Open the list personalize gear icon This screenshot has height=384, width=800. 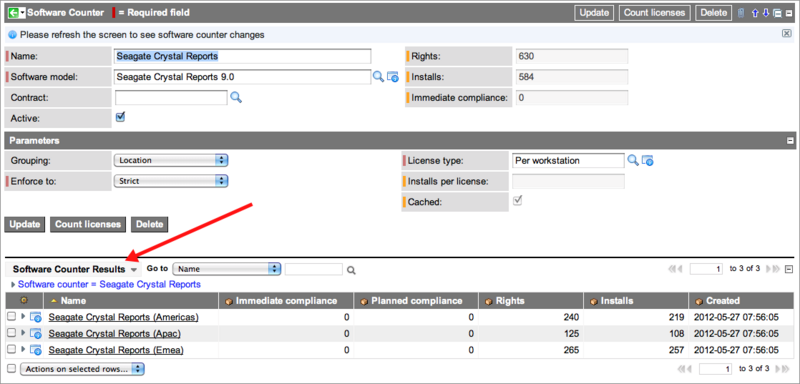pyautogui.click(x=23, y=301)
